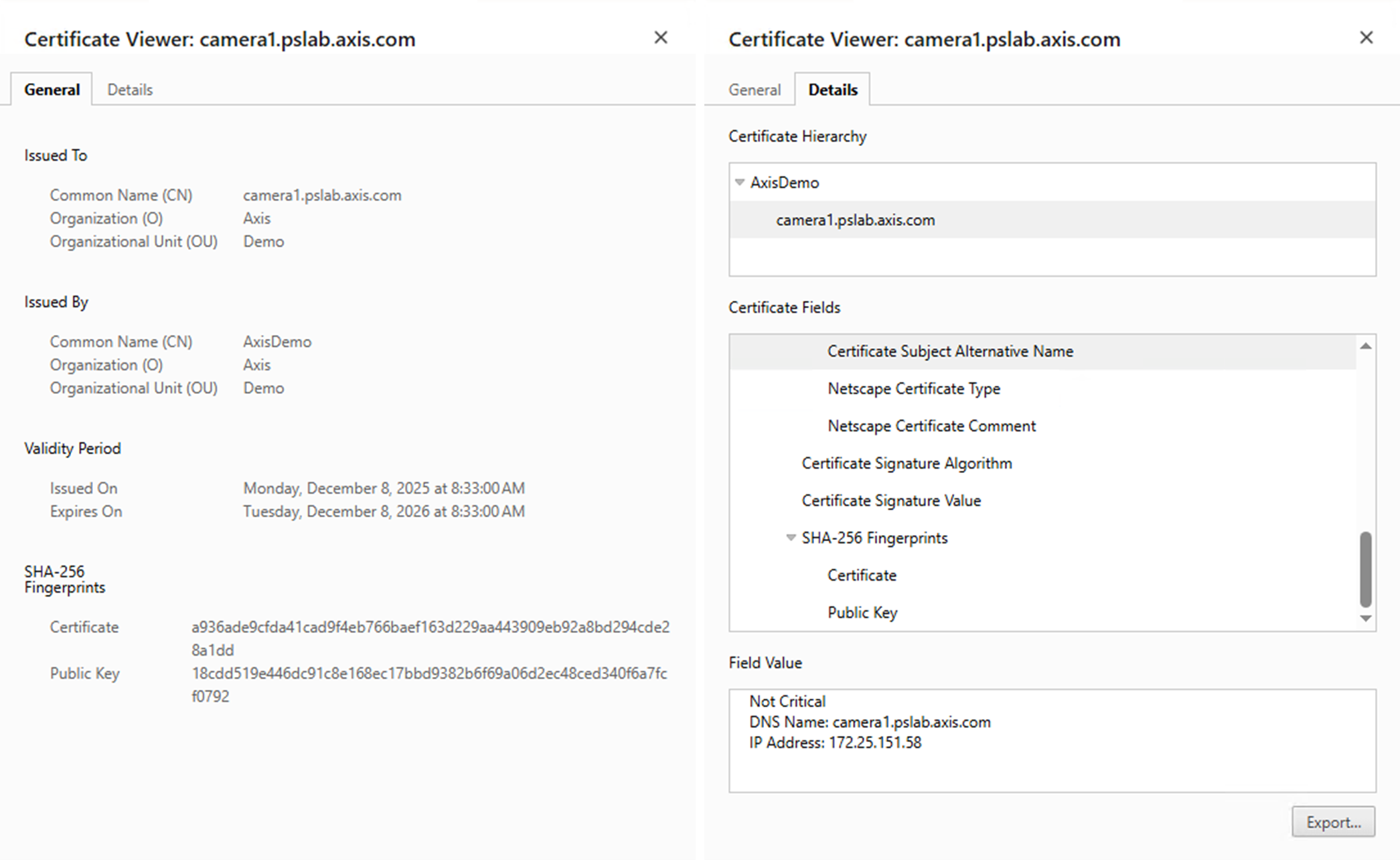The image size is (1400, 860).
Task: Close the right Certificate Viewer dialog
Action: (1366, 38)
